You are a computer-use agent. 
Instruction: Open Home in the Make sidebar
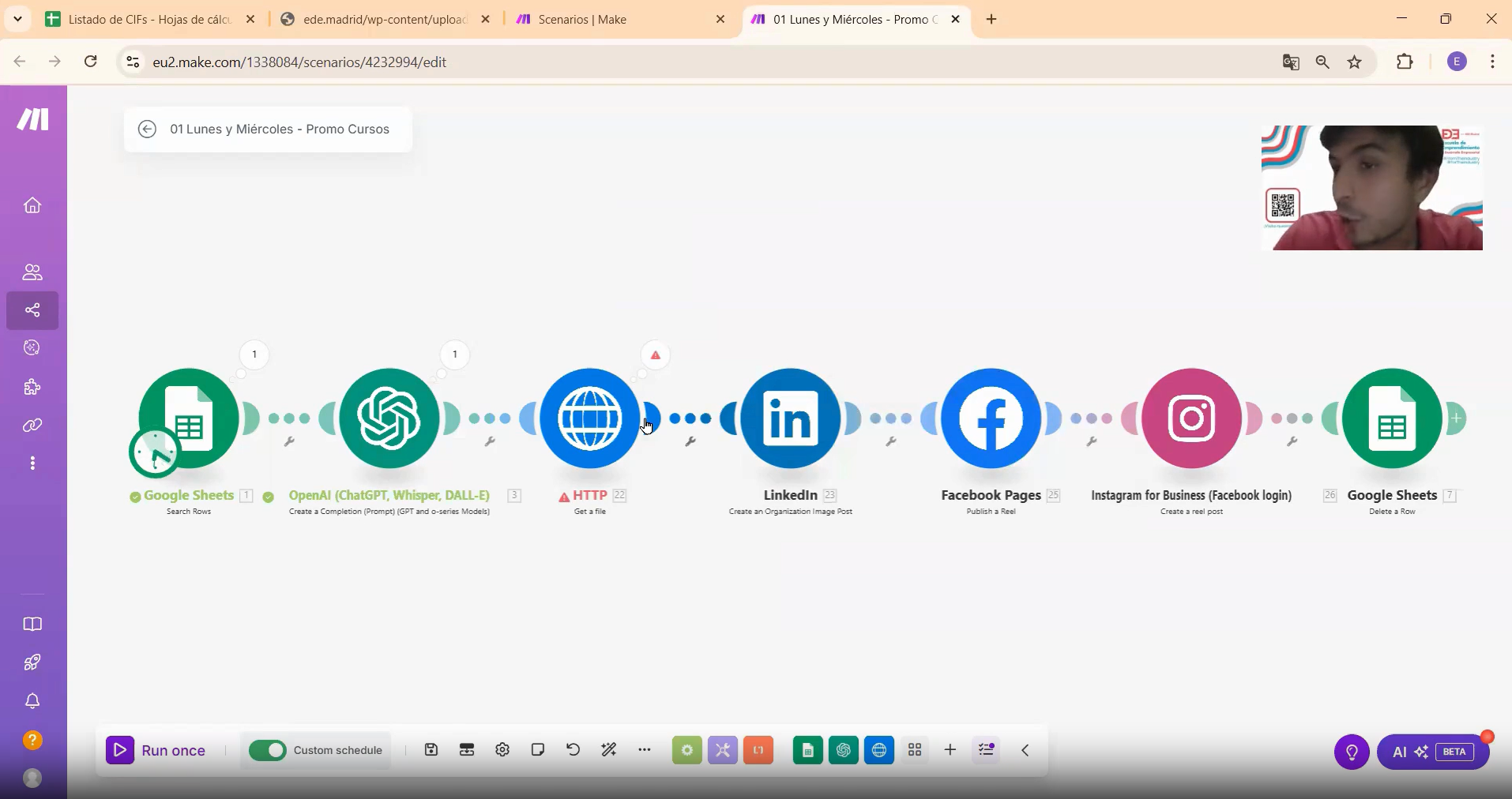(x=32, y=205)
